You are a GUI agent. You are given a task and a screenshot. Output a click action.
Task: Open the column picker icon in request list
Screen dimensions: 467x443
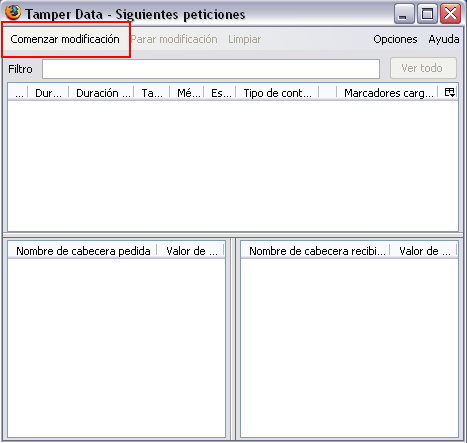pyautogui.click(x=450, y=92)
